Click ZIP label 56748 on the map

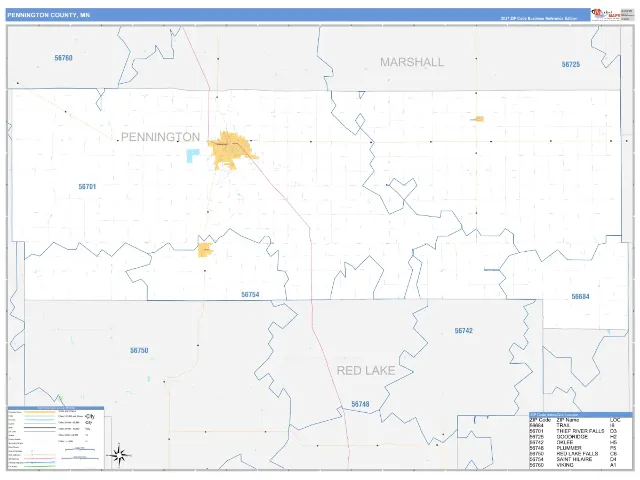360,404
